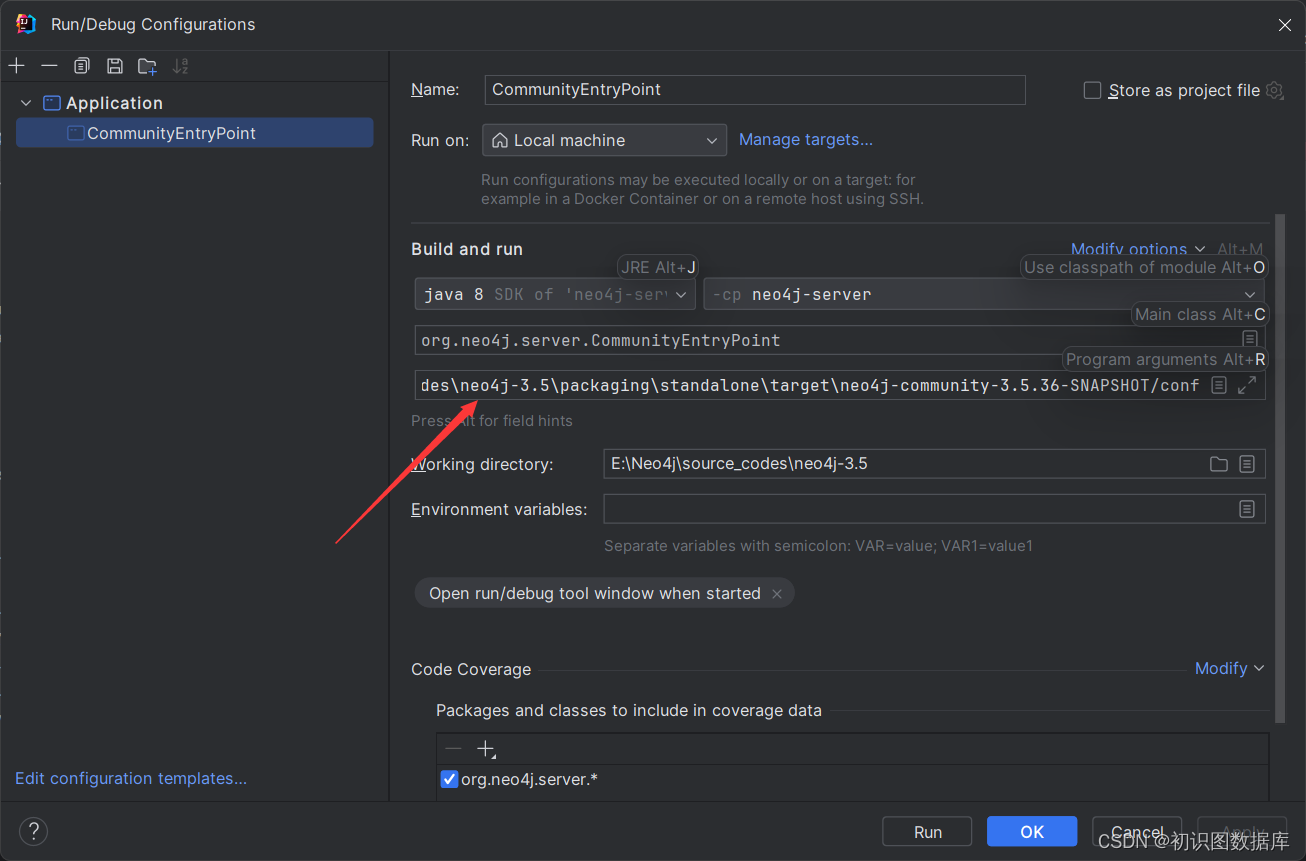The height and width of the screenshot is (861, 1306).
Task: Browse for working directory folder
Action: coord(1218,464)
